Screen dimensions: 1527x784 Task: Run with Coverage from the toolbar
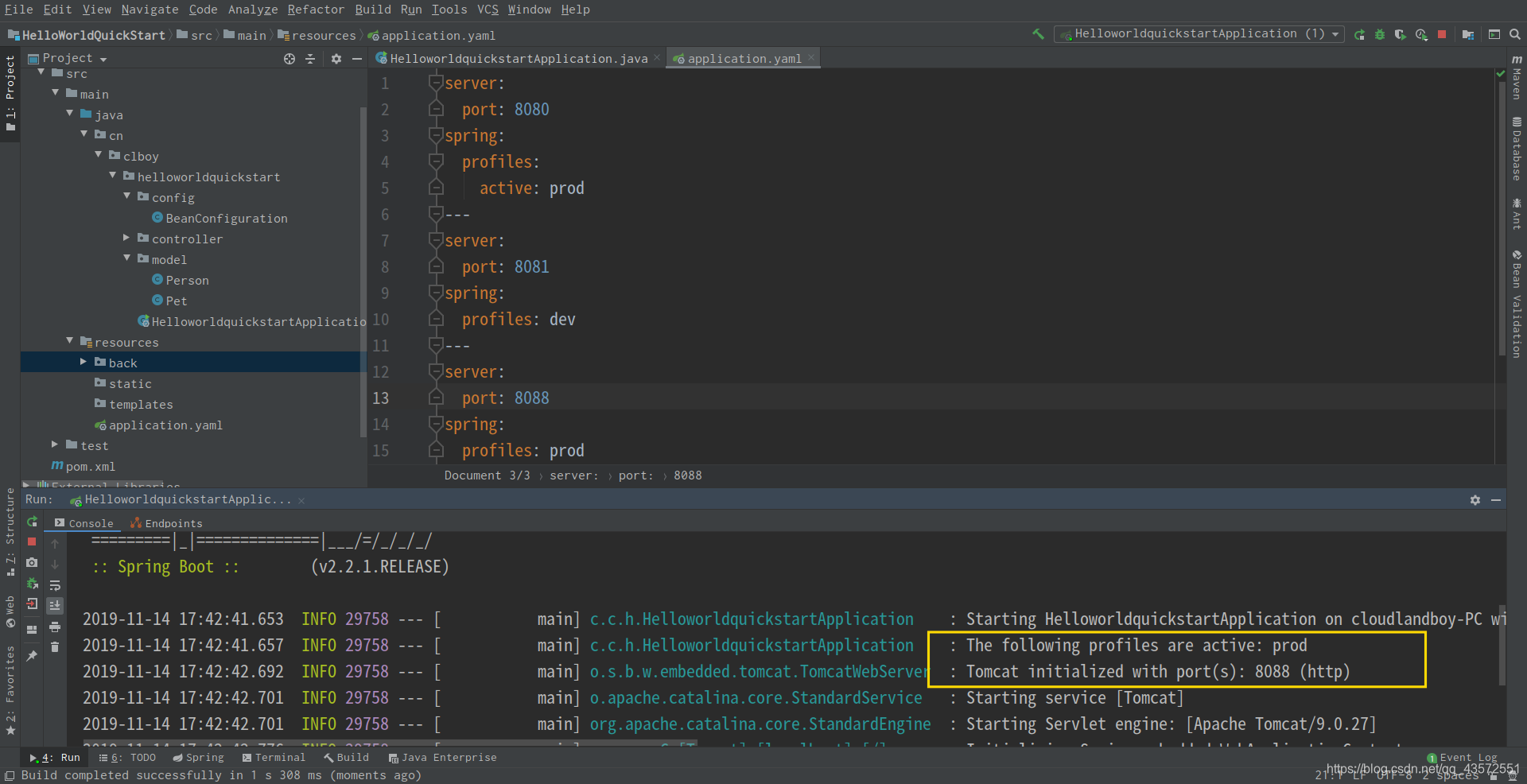coord(1401,34)
